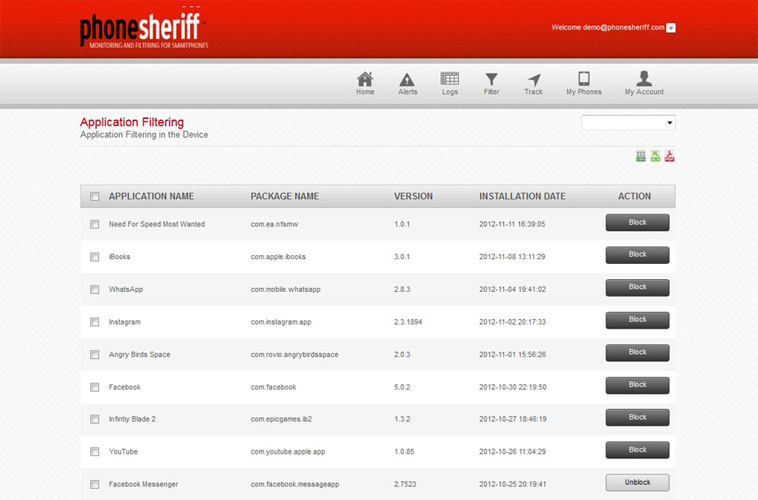Viewport: 758px width, 500px height.
Task: Click the Instagram application name
Action: 125,322
